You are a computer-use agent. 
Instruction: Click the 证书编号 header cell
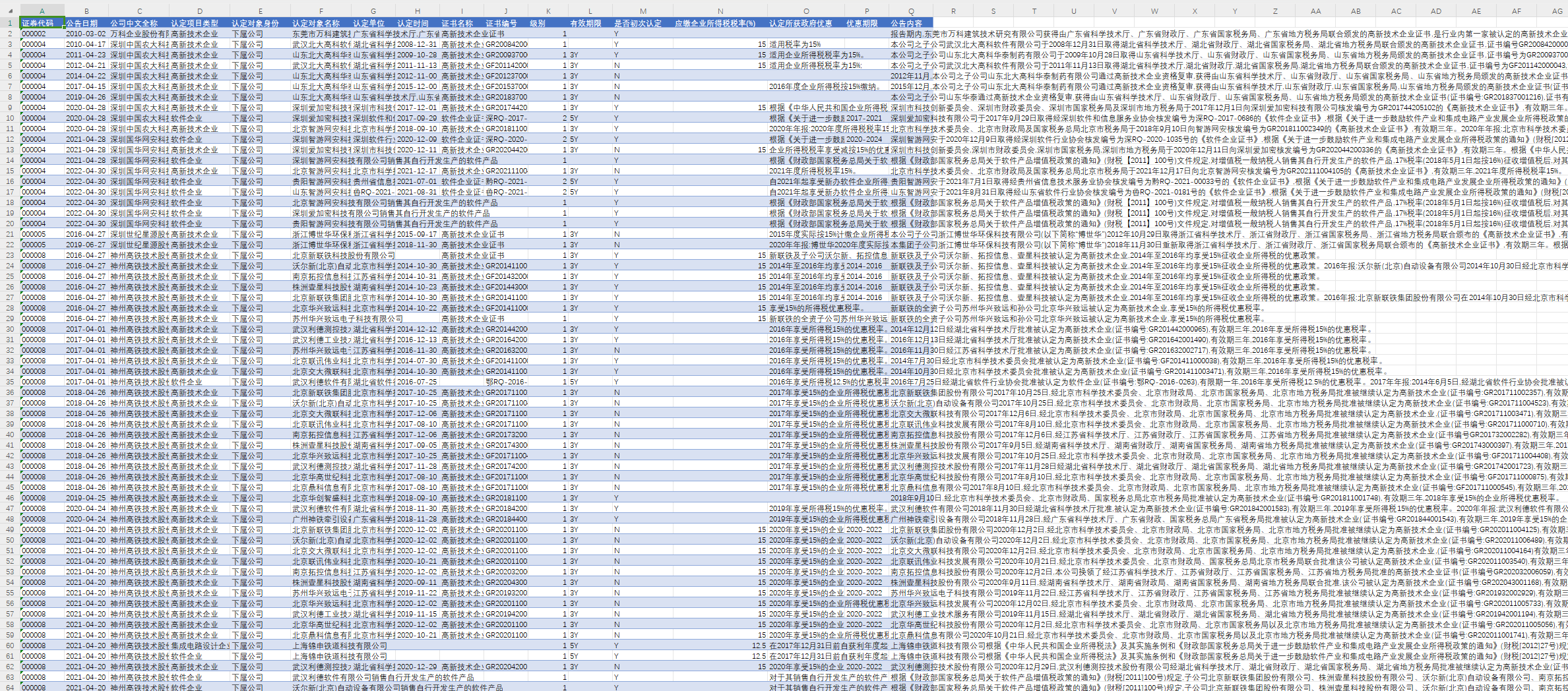tap(506, 23)
